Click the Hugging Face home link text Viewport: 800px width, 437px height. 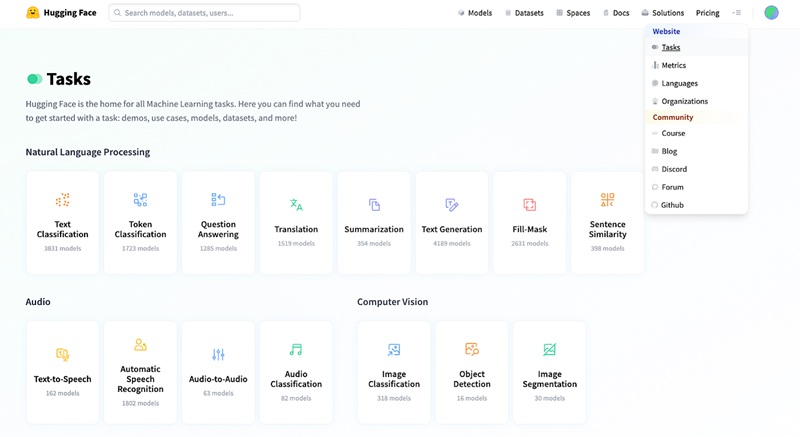coord(70,13)
